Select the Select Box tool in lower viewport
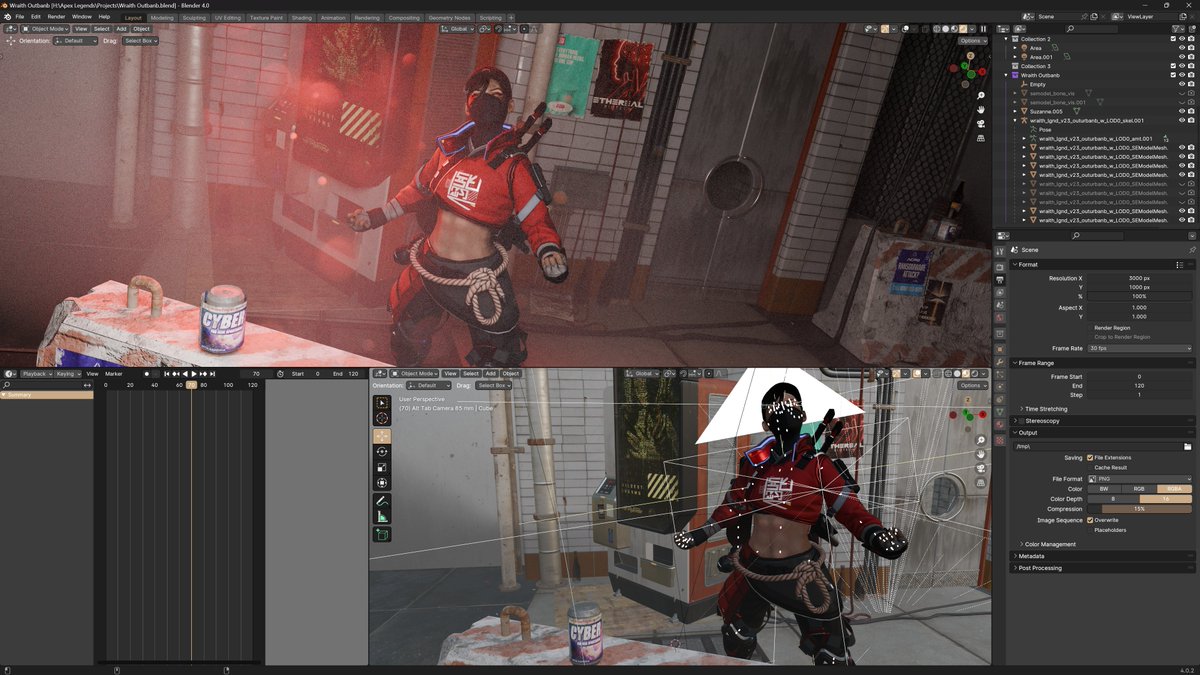The width and height of the screenshot is (1200, 675). tap(382, 403)
